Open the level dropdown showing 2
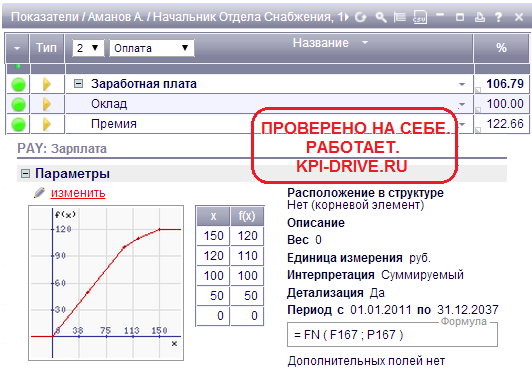Image resolution: width=532 pixels, height=369 pixels. (x=88, y=48)
